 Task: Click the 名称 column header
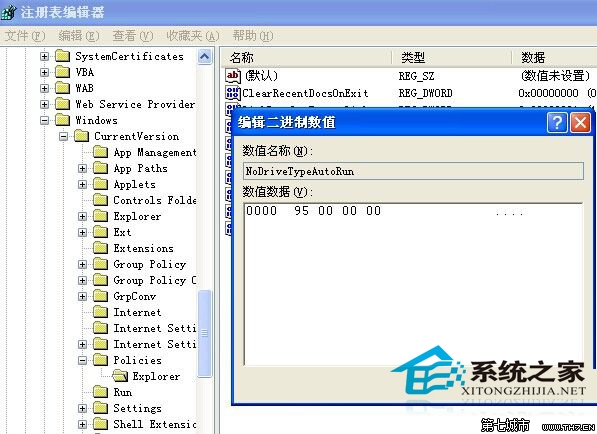click(x=306, y=57)
